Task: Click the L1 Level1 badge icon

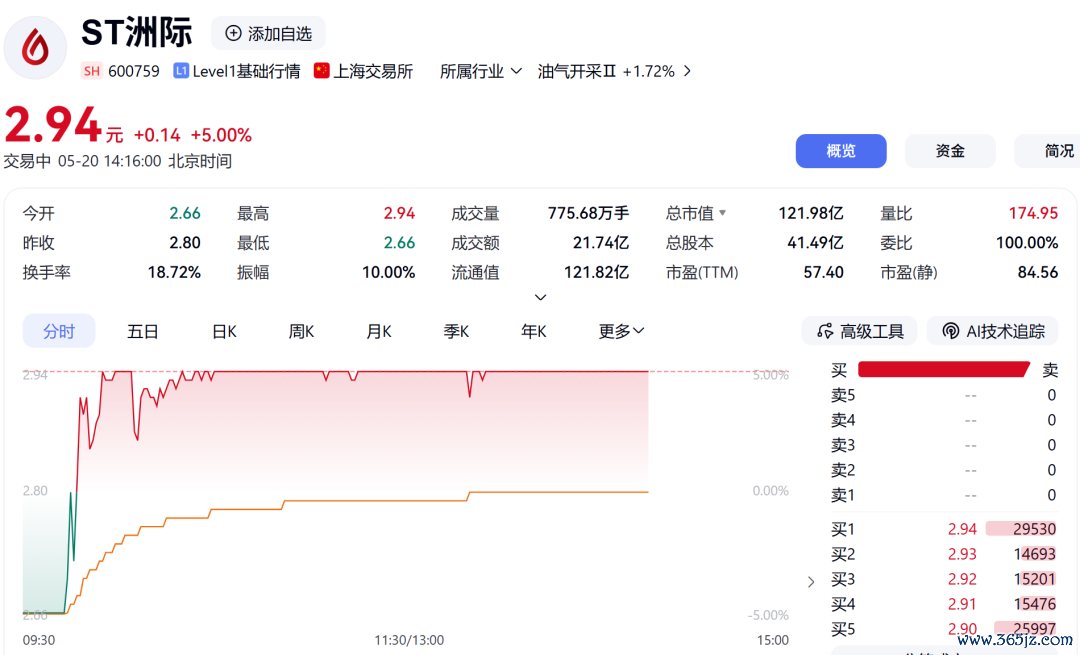Action: 181,71
